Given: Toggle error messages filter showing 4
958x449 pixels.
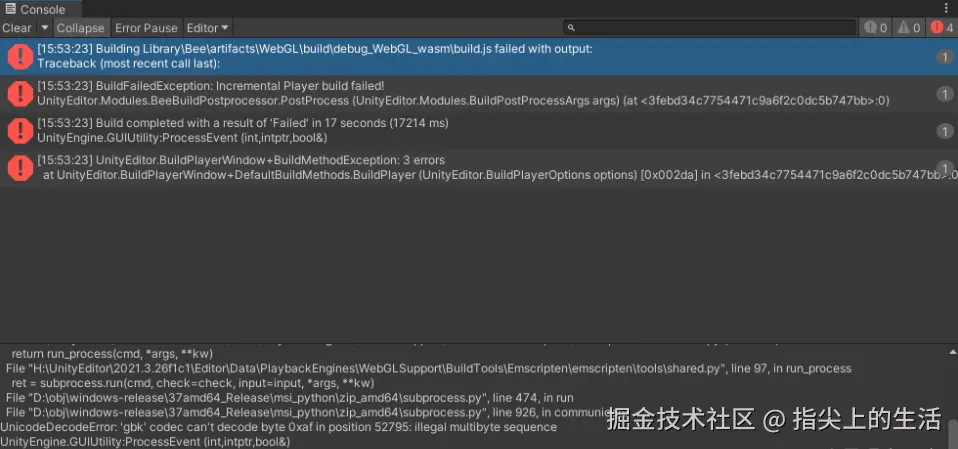Looking at the screenshot, I should click(x=942, y=28).
